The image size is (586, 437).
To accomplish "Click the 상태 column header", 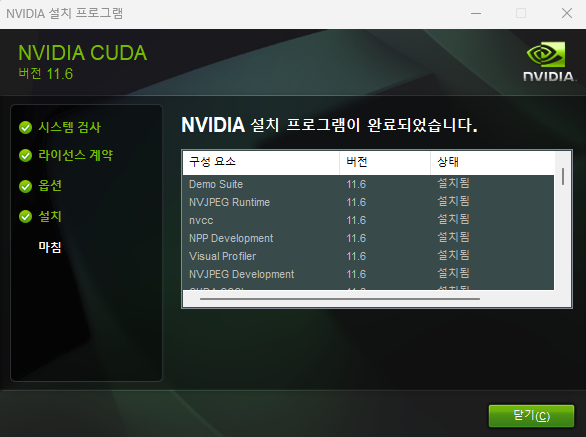I will point(492,162).
